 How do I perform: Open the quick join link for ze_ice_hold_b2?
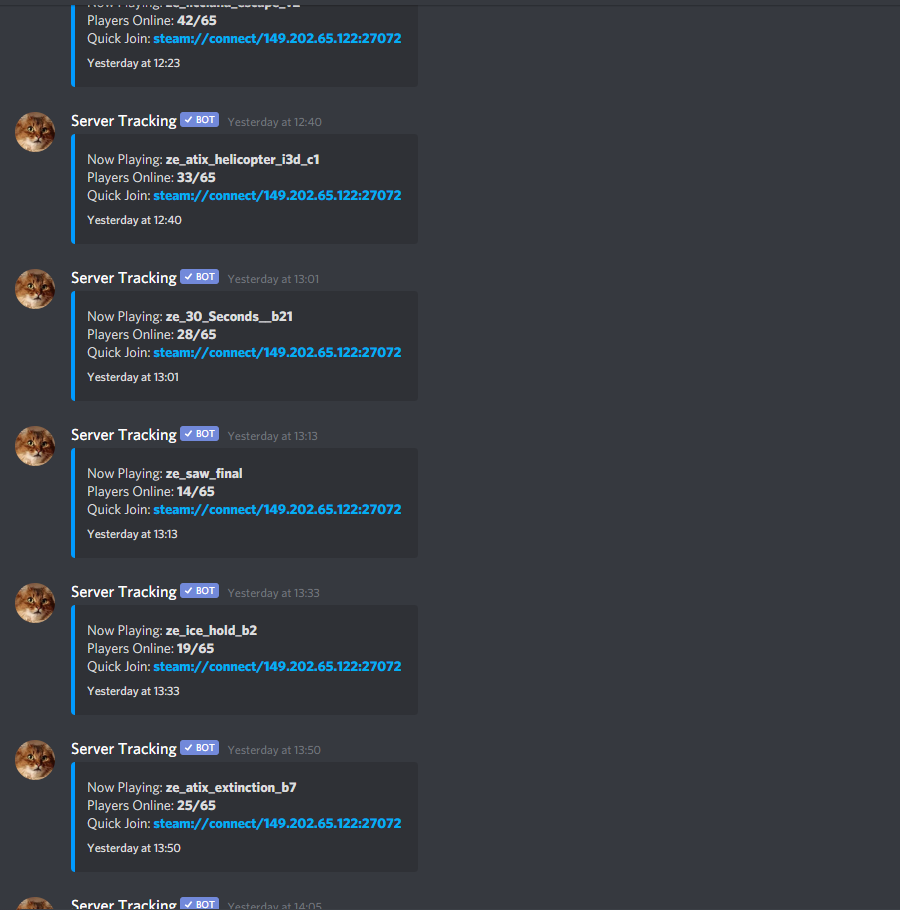coord(277,667)
